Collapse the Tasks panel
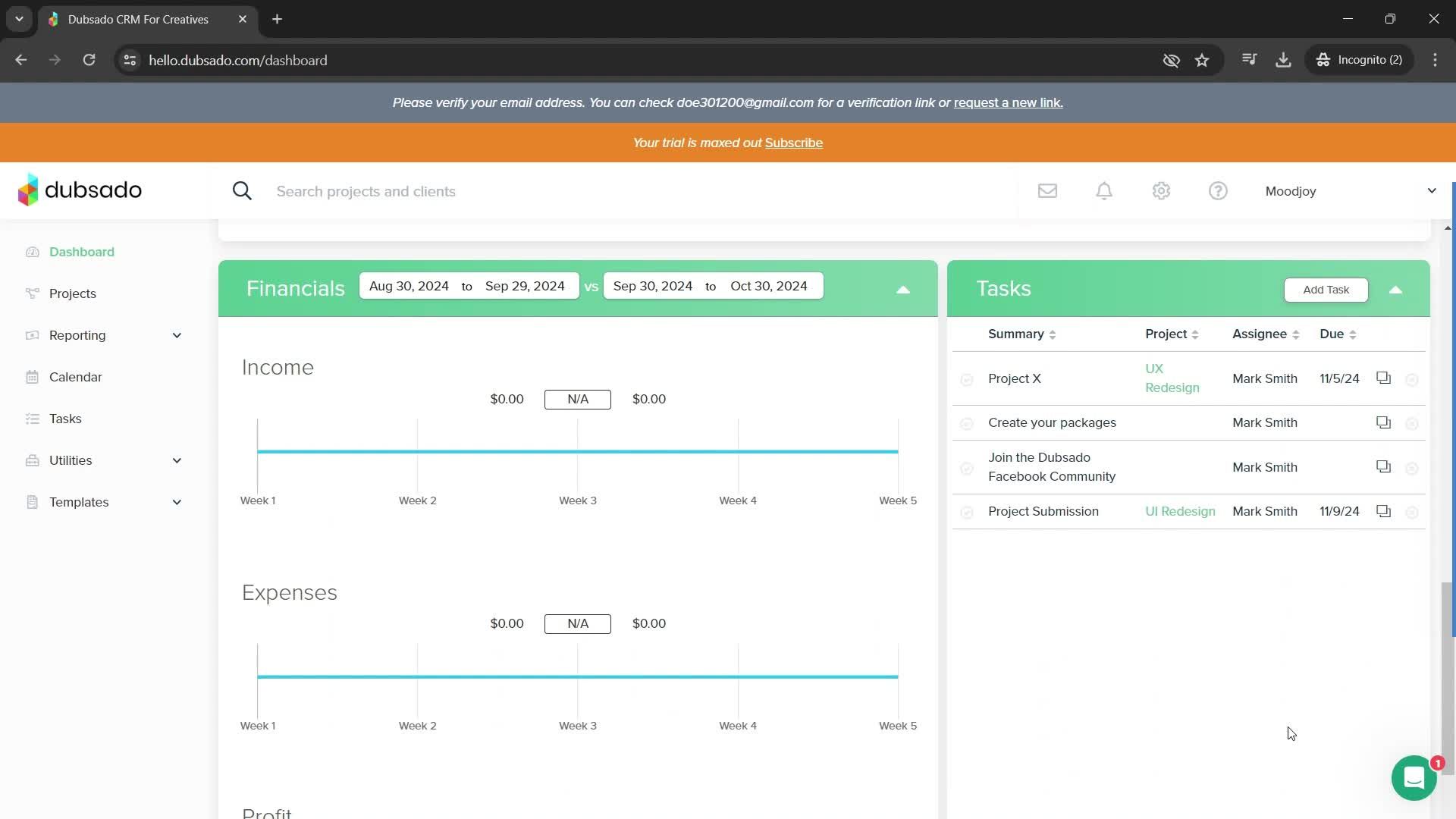This screenshot has width=1456, height=819. (1395, 290)
